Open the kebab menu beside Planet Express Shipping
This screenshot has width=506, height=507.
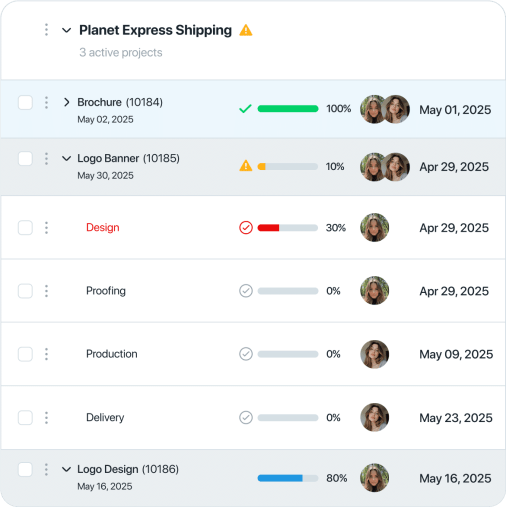pyautogui.click(x=46, y=30)
